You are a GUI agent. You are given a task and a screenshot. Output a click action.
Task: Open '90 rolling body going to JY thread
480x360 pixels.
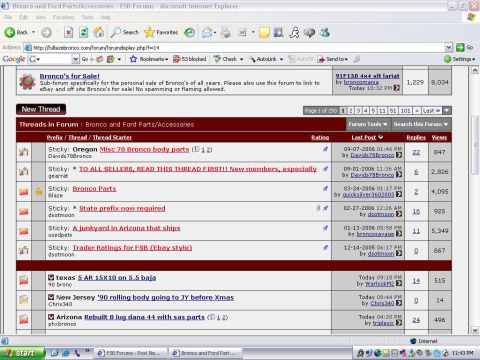[x=165, y=297]
